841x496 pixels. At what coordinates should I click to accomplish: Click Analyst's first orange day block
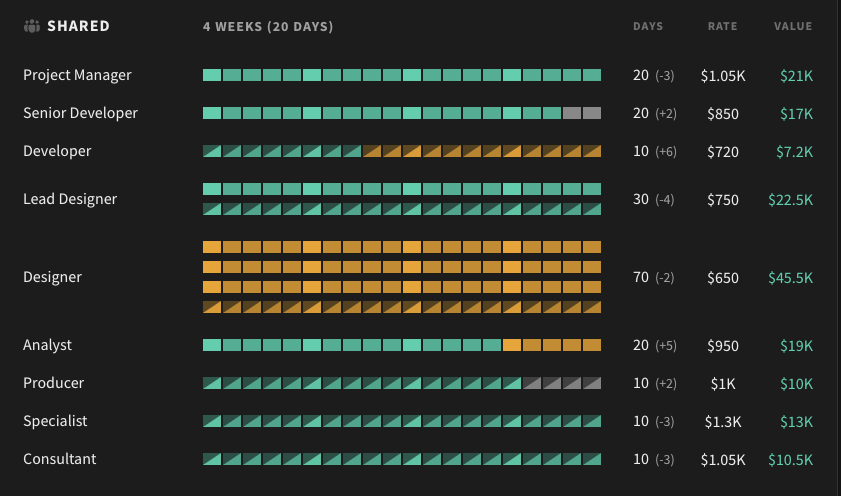pos(512,345)
